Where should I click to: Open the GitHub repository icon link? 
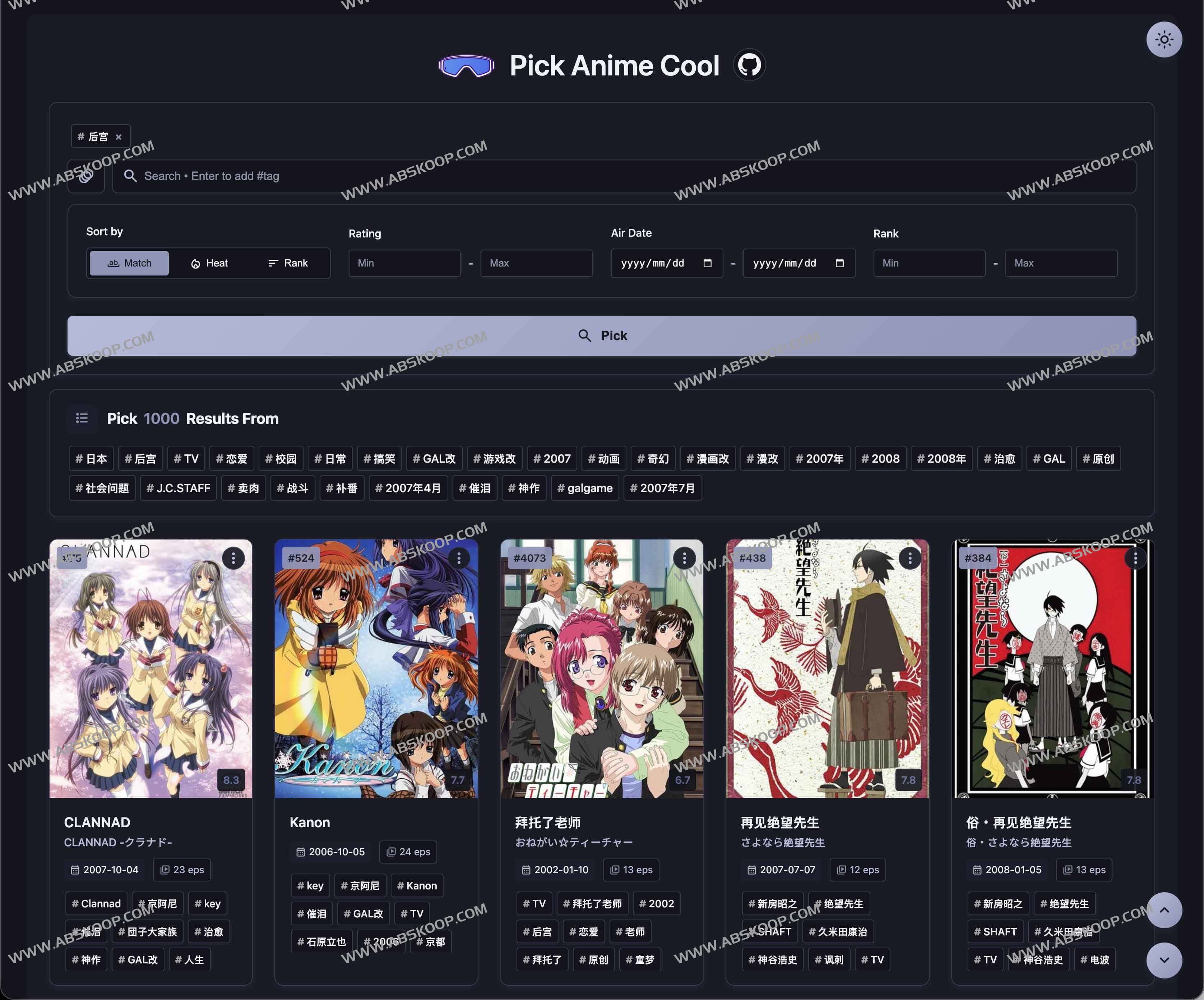click(749, 65)
